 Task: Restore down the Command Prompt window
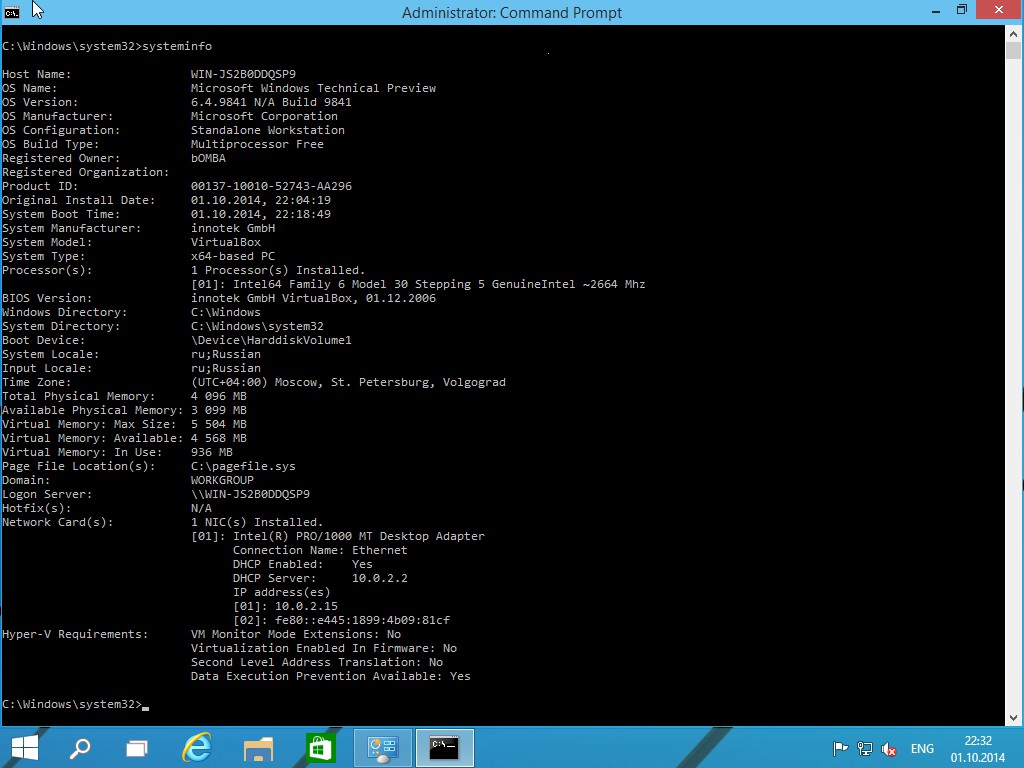pos(962,10)
